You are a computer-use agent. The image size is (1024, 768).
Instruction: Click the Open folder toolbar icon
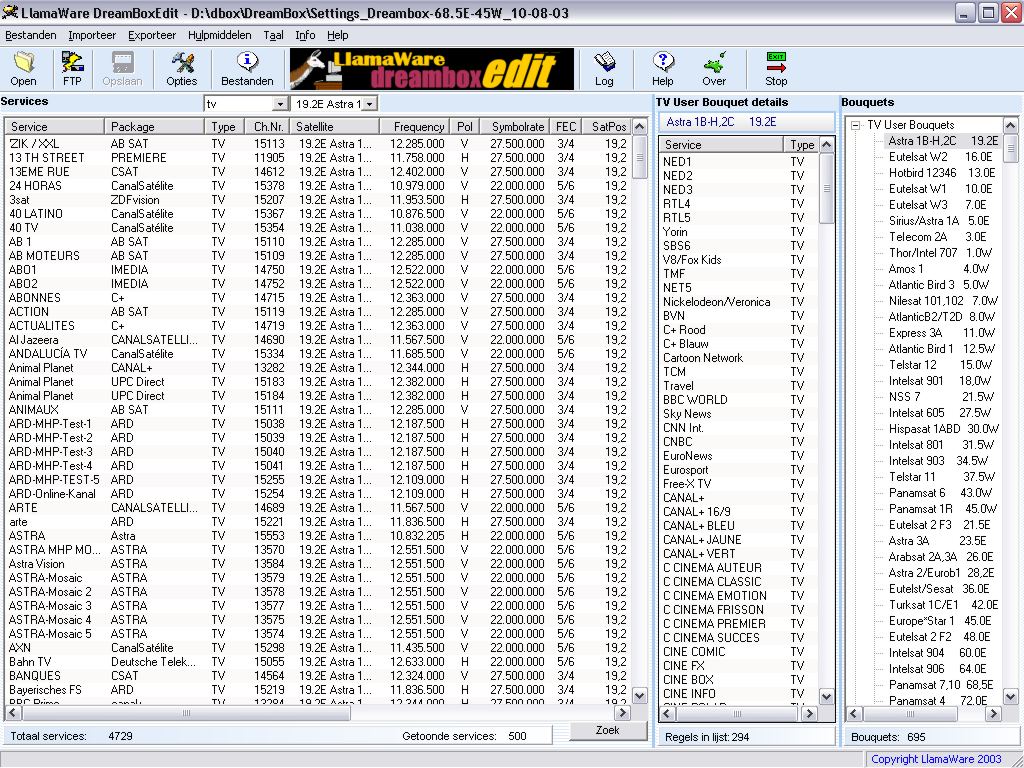tap(24, 69)
